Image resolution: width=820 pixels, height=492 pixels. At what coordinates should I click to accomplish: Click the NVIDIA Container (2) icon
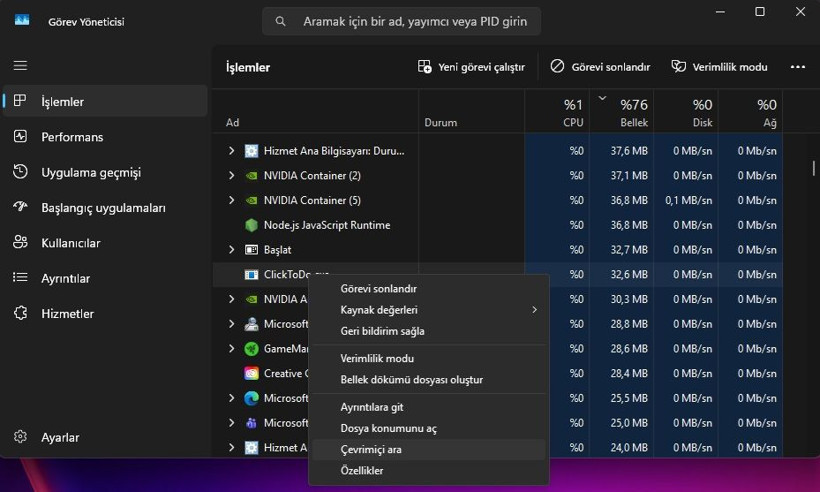tap(252, 176)
